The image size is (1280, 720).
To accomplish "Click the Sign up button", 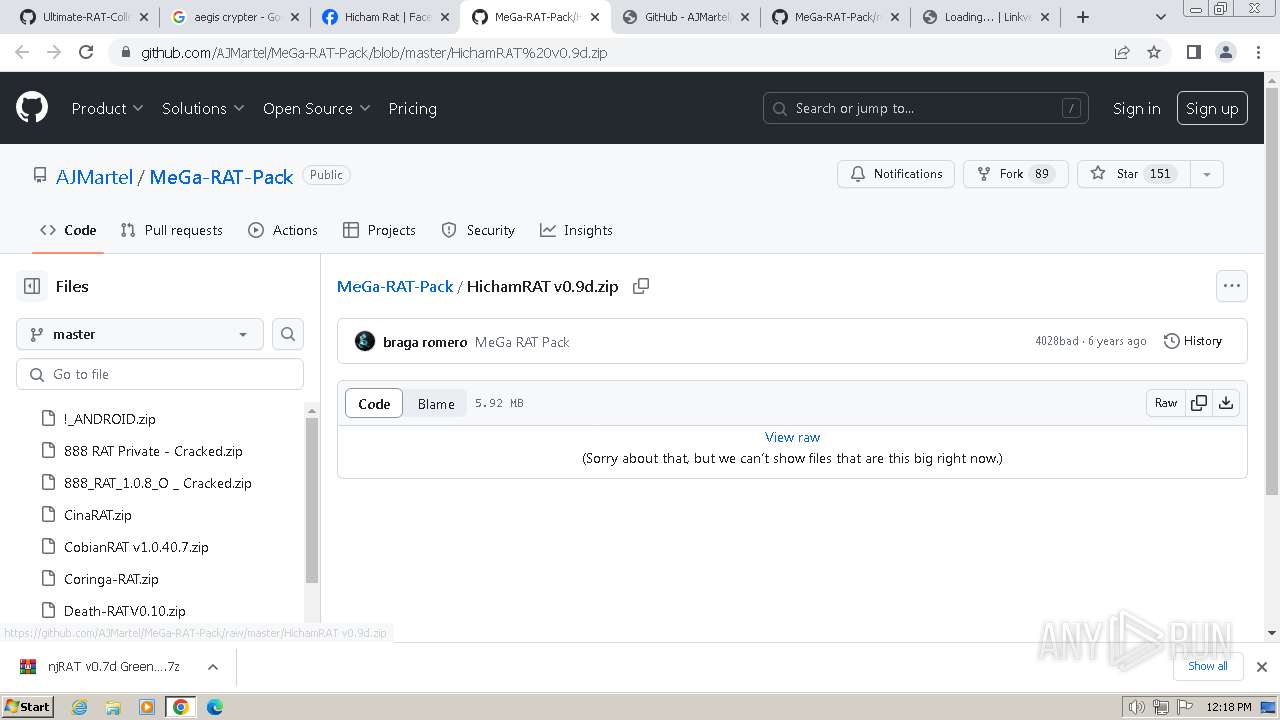I will 1212,108.
